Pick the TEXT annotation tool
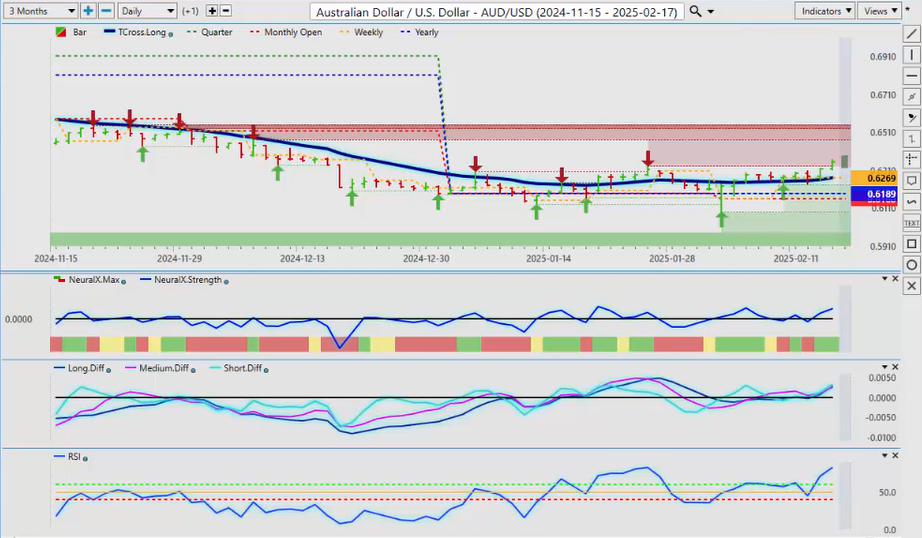The height and width of the screenshot is (538, 922). coord(911,223)
